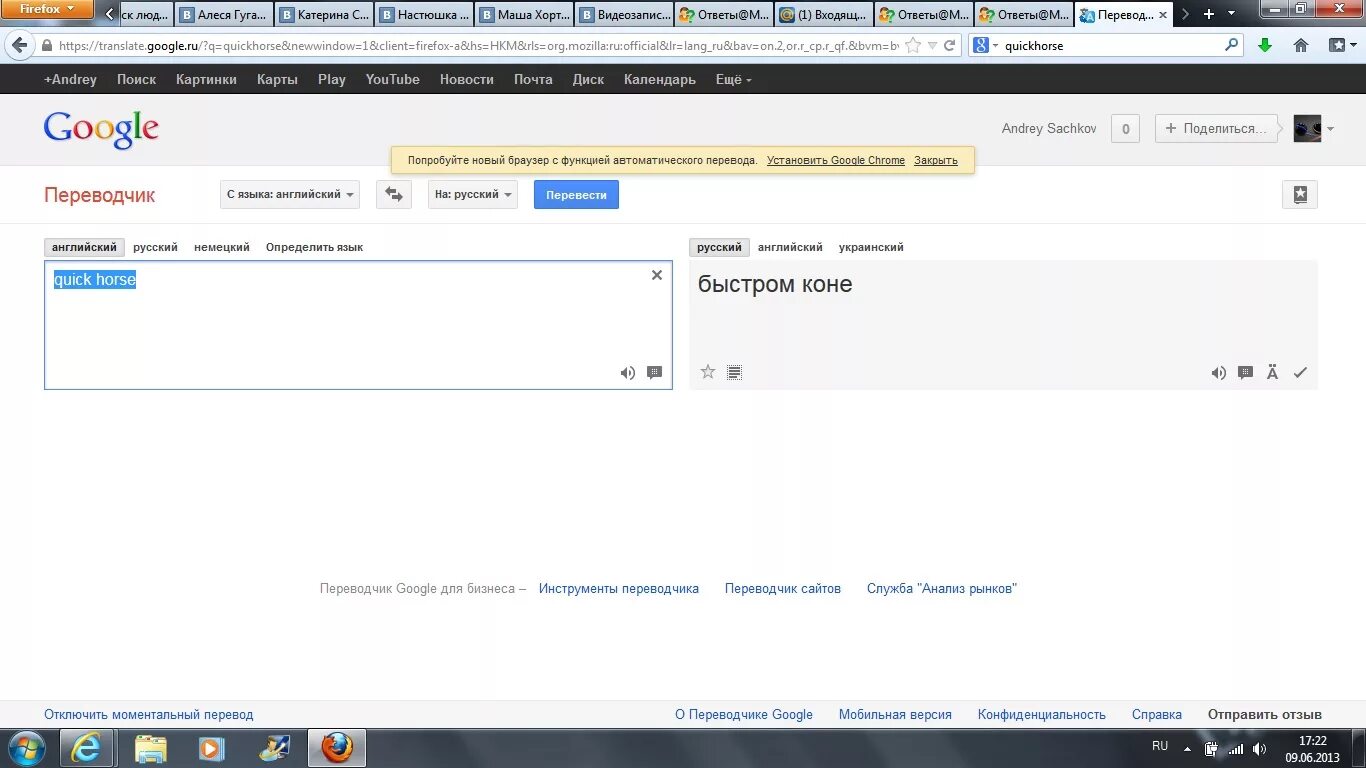Choose search engine dropdown
Image resolution: width=1366 pixels, height=768 pixels.
987,46
